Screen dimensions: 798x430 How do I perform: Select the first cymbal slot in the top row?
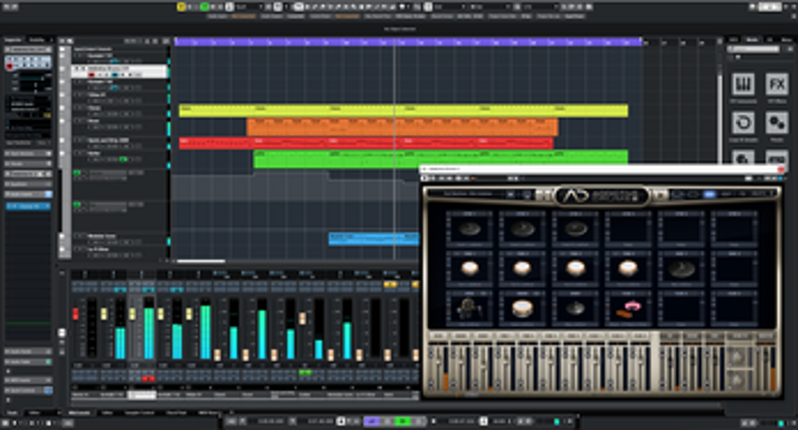[469, 229]
